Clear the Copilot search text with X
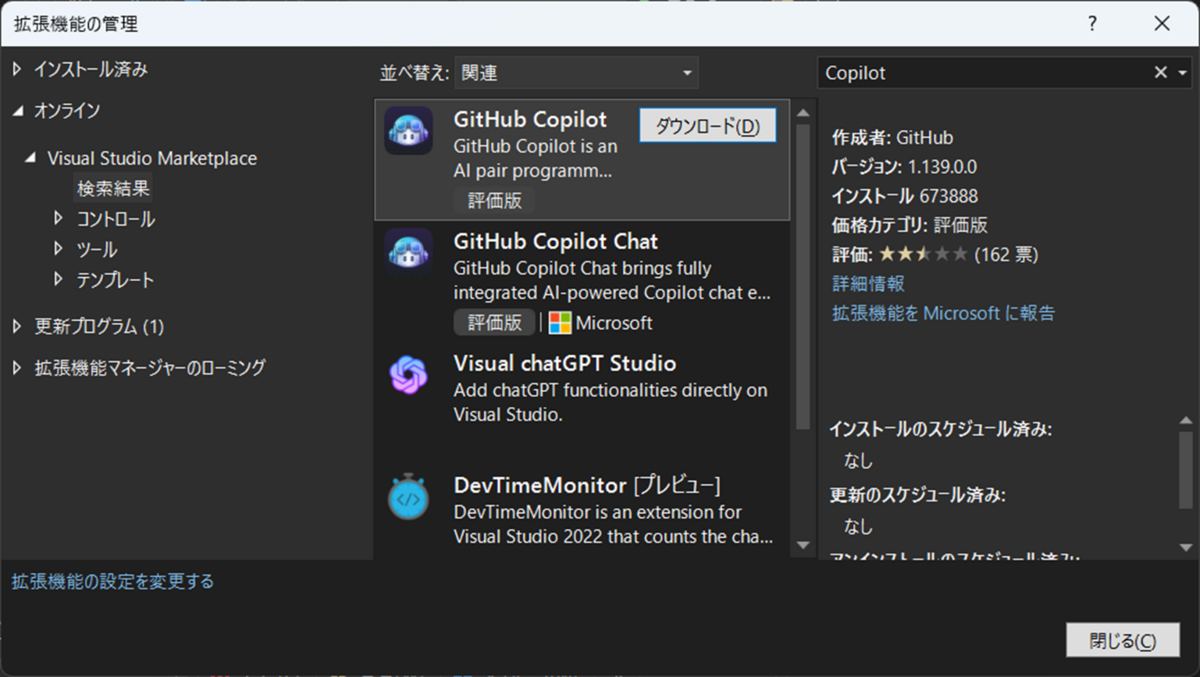Screen dimensions: 1200x677 (1160, 73)
